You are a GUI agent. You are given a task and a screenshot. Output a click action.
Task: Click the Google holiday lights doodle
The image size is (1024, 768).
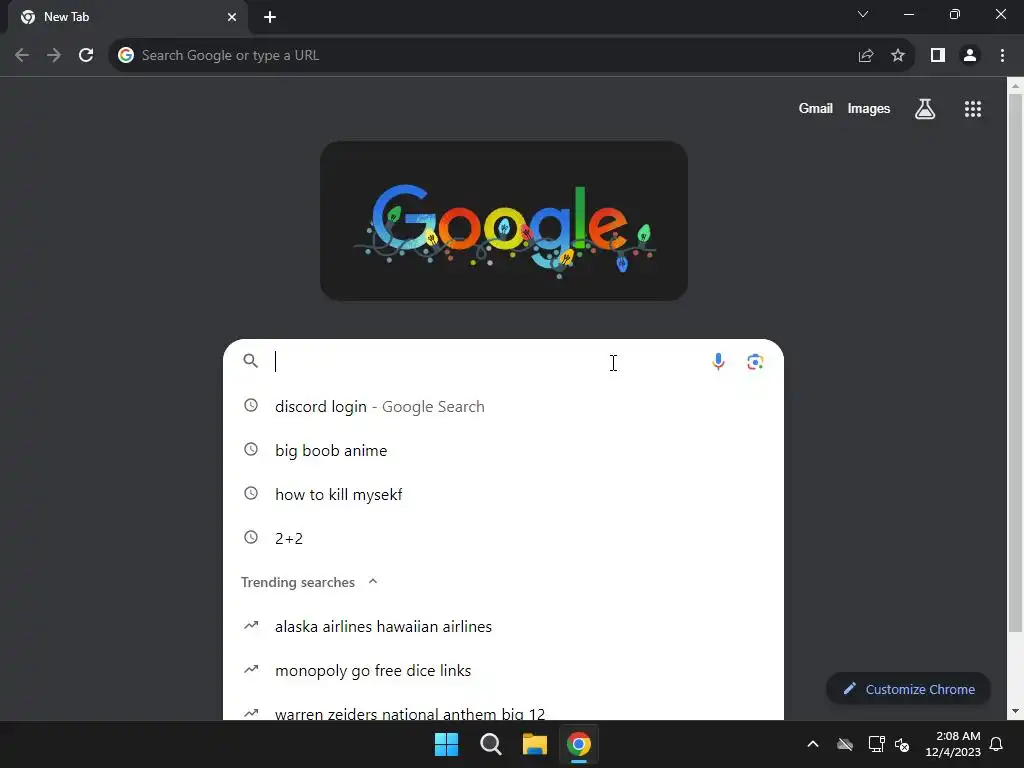(504, 221)
